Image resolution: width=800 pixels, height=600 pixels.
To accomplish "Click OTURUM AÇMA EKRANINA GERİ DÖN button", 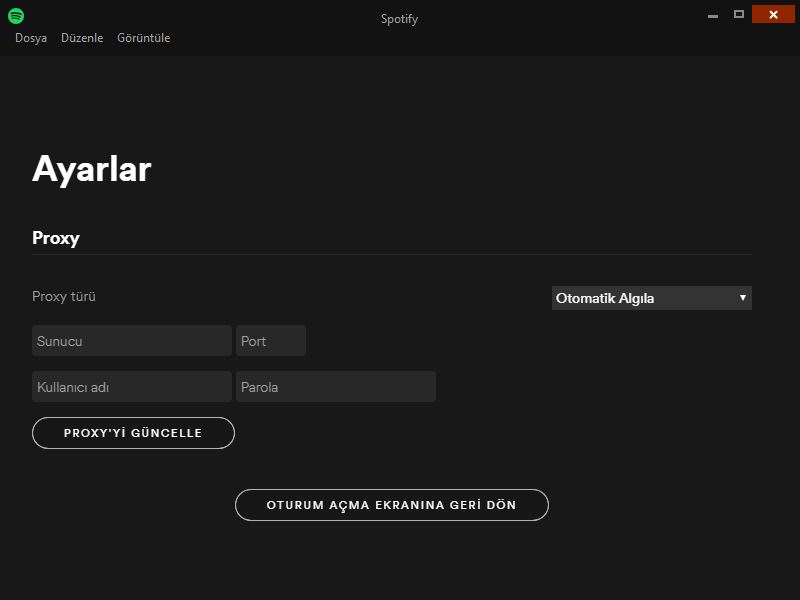I will click(x=392, y=505).
